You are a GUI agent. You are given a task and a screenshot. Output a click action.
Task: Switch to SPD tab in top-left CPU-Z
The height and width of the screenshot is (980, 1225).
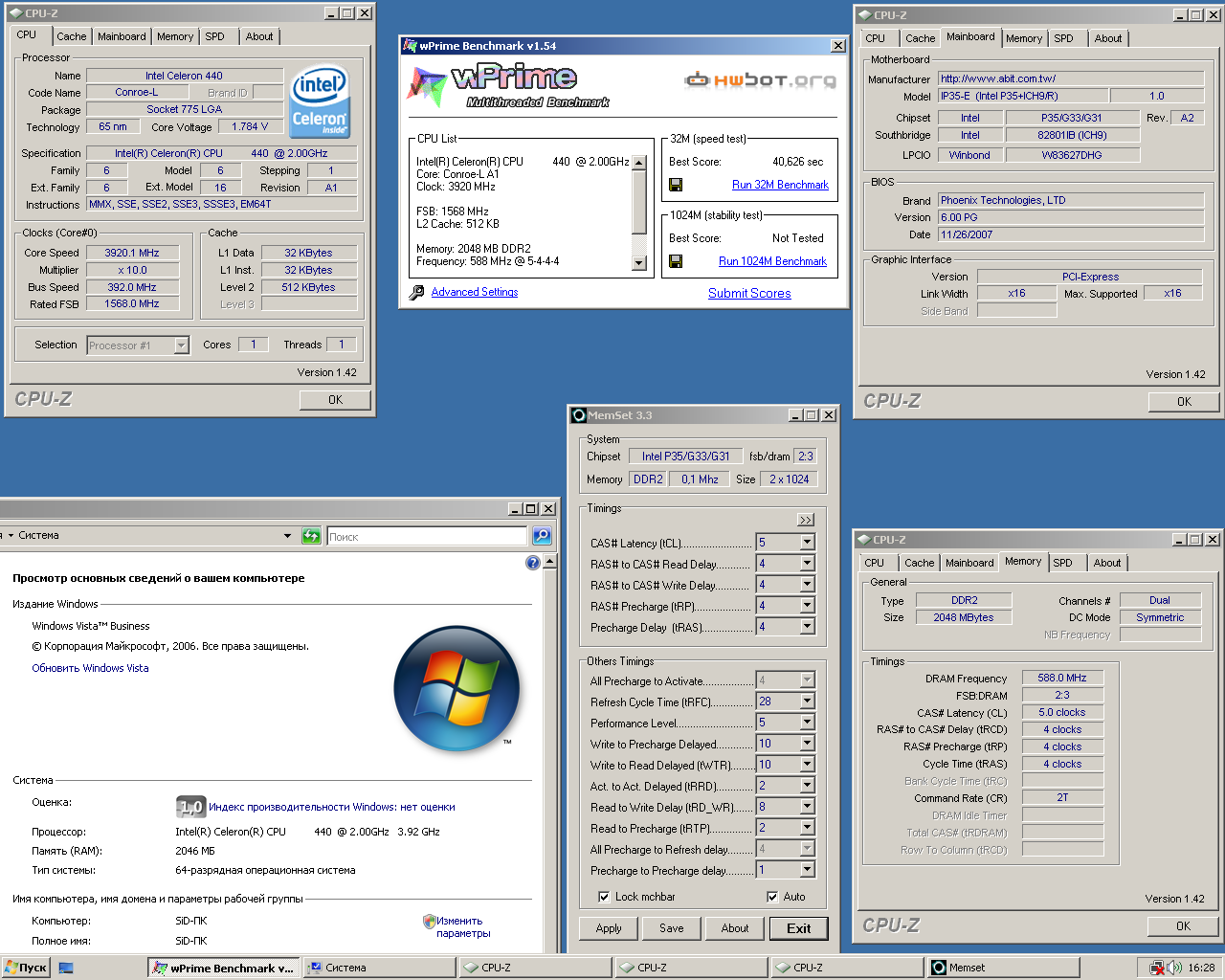pyautogui.click(x=214, y=36)
